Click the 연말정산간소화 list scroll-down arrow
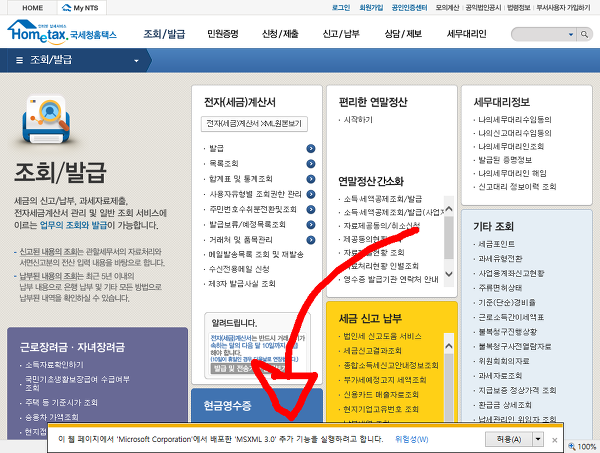This screenshot has width=600, height=453. (449, 274)
